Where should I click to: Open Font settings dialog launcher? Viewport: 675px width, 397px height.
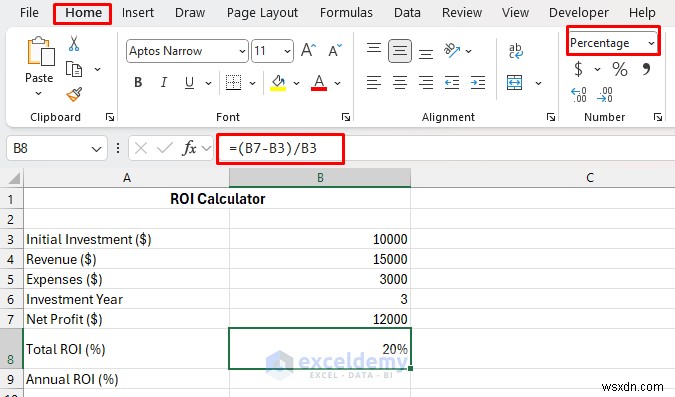[x=346, y=117]
